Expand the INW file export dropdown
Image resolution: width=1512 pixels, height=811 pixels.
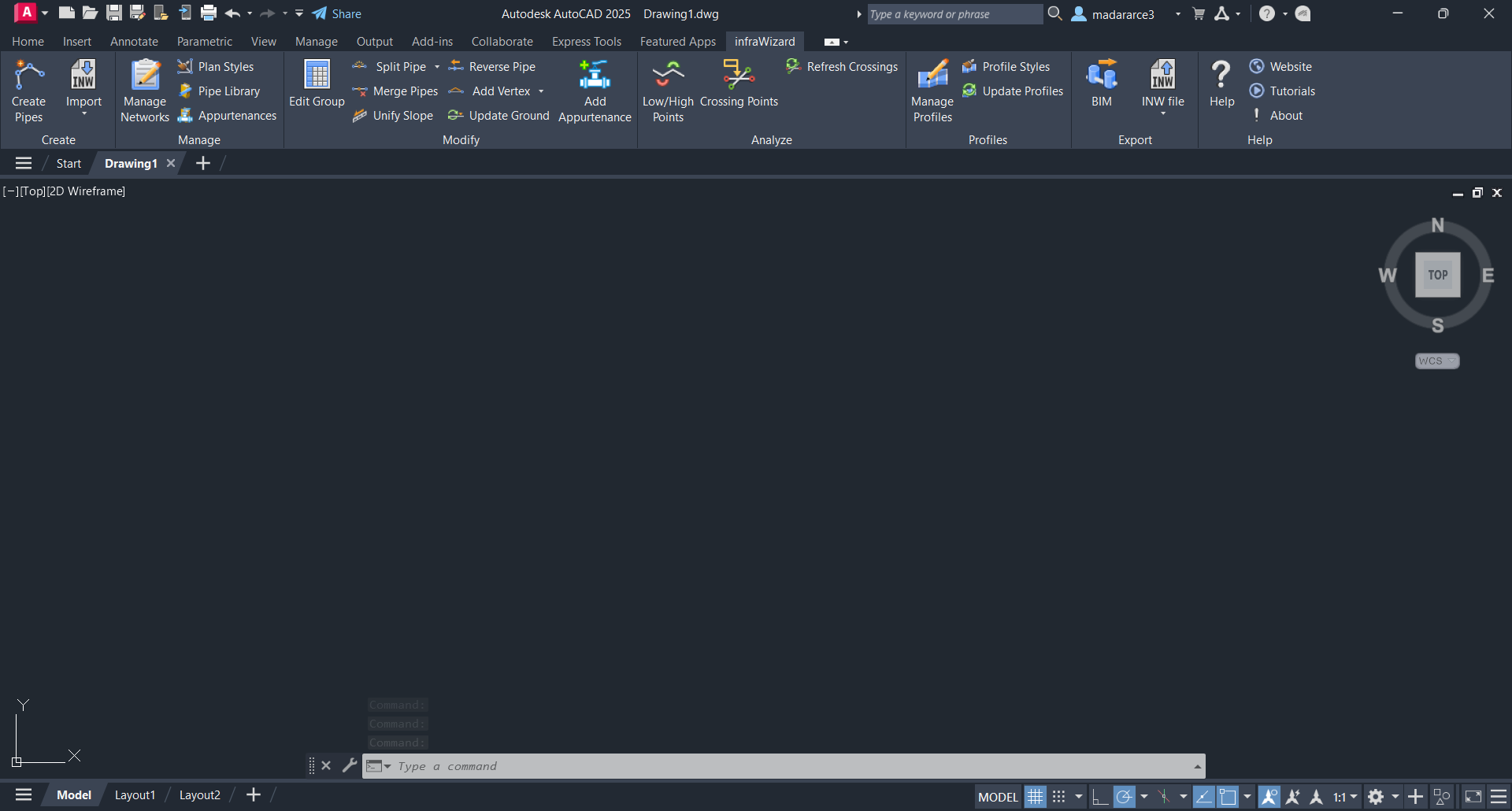pyautogui.click(x=1162, y=114)
